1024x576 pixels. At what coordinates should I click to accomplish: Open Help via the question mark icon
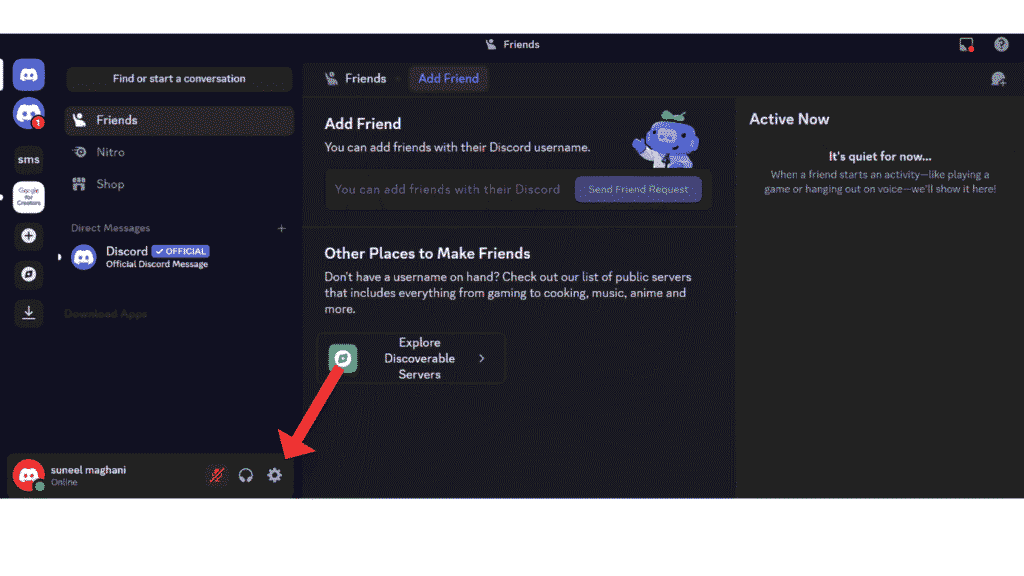click(1001, 44)
